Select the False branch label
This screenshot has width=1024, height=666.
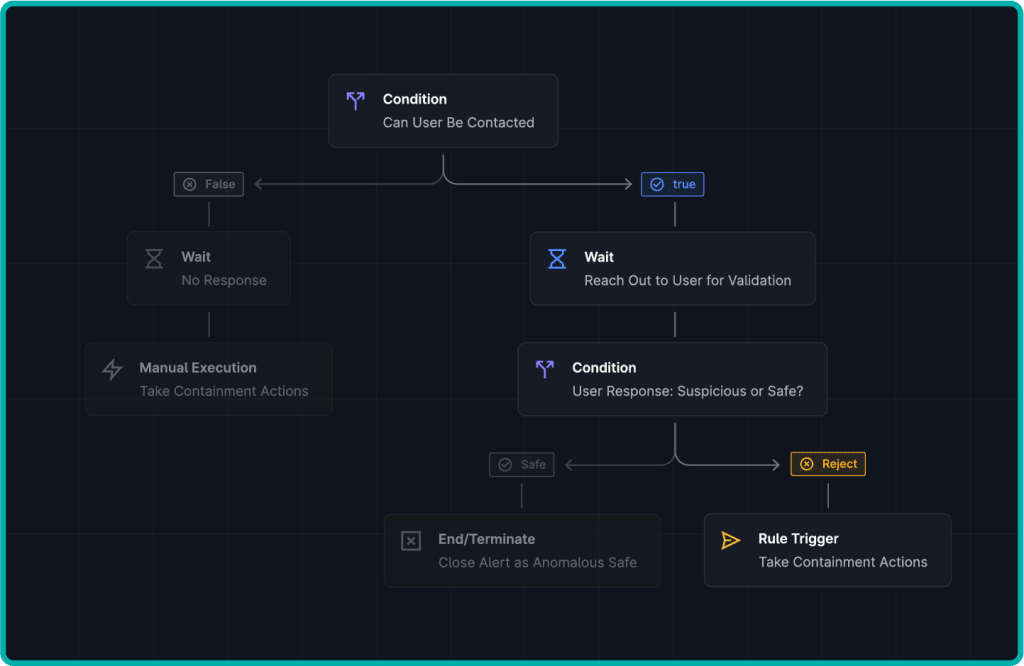point(209,184)
